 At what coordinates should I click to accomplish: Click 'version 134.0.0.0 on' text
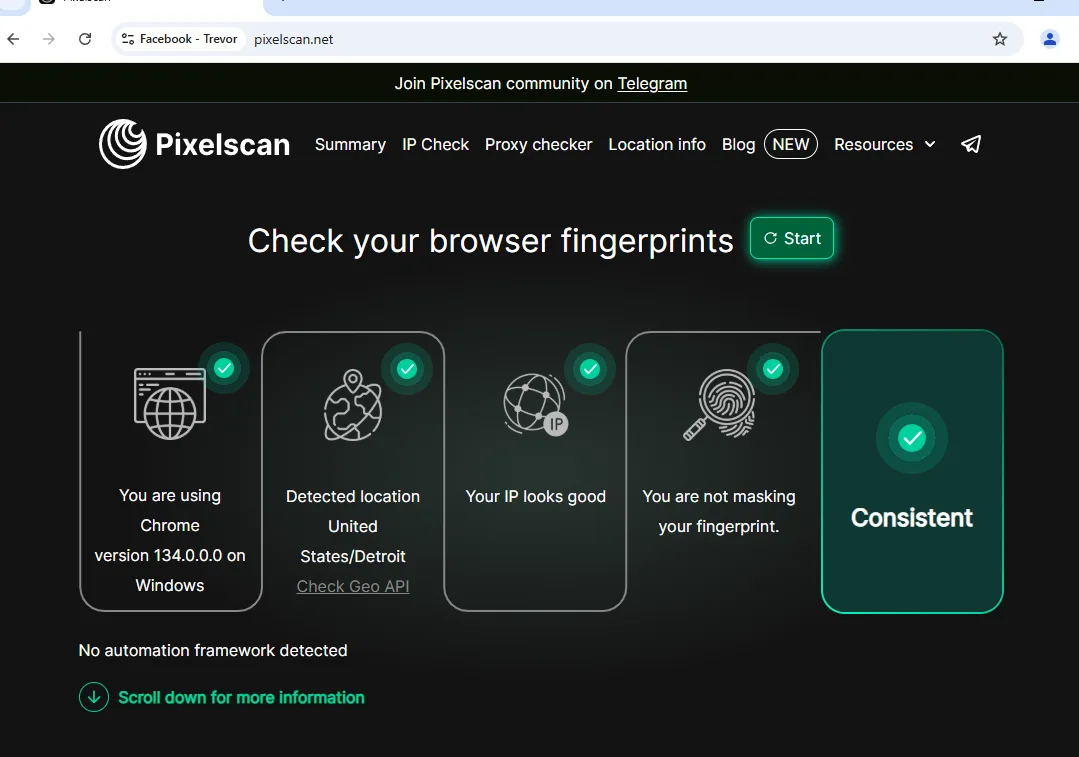(170, 555)
